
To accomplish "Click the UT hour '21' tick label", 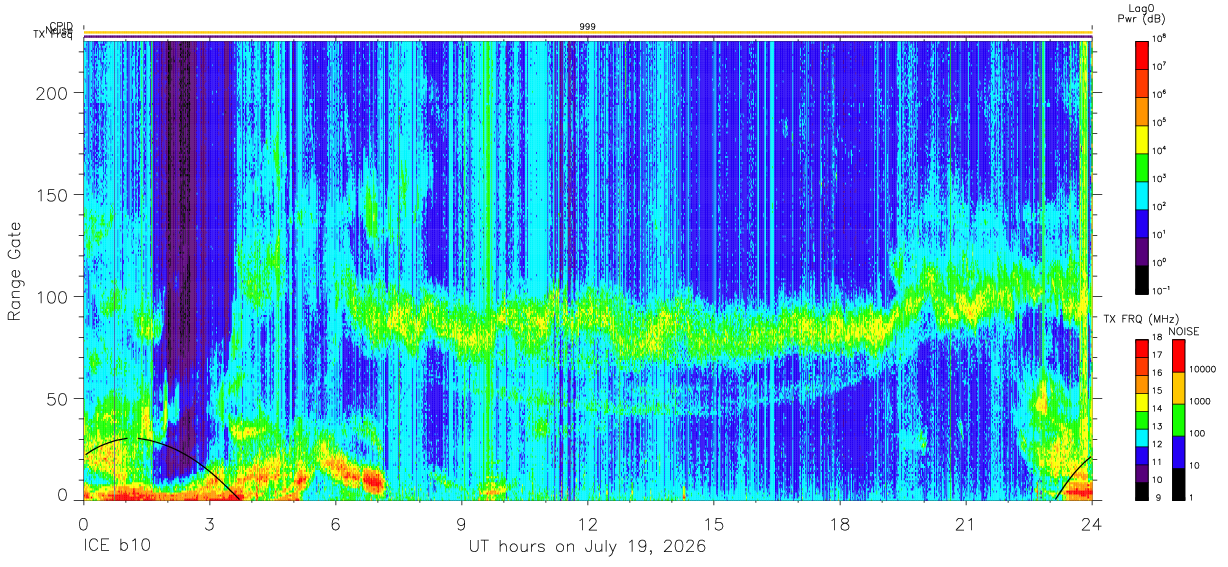I will (x=966, y=525).
